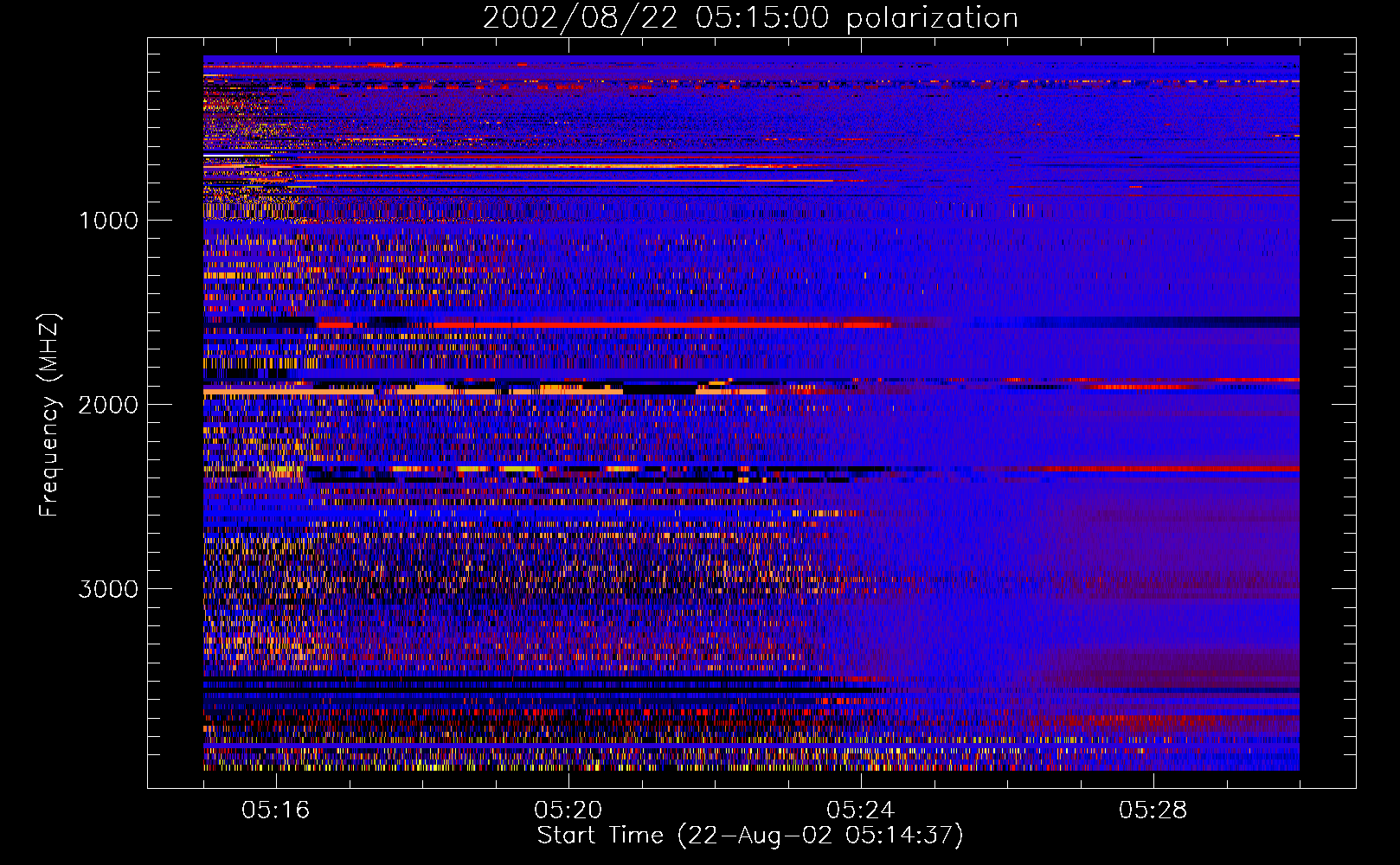Click the 05:28 time tick label

(1153, 811)
